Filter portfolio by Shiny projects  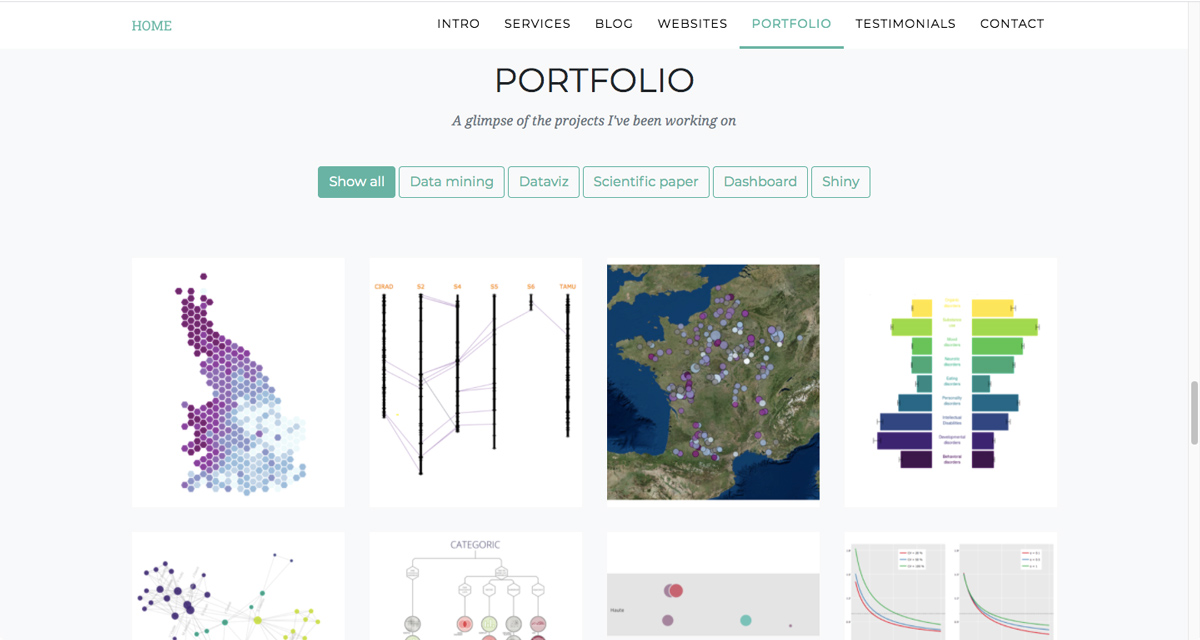click(x=840, y=181)
